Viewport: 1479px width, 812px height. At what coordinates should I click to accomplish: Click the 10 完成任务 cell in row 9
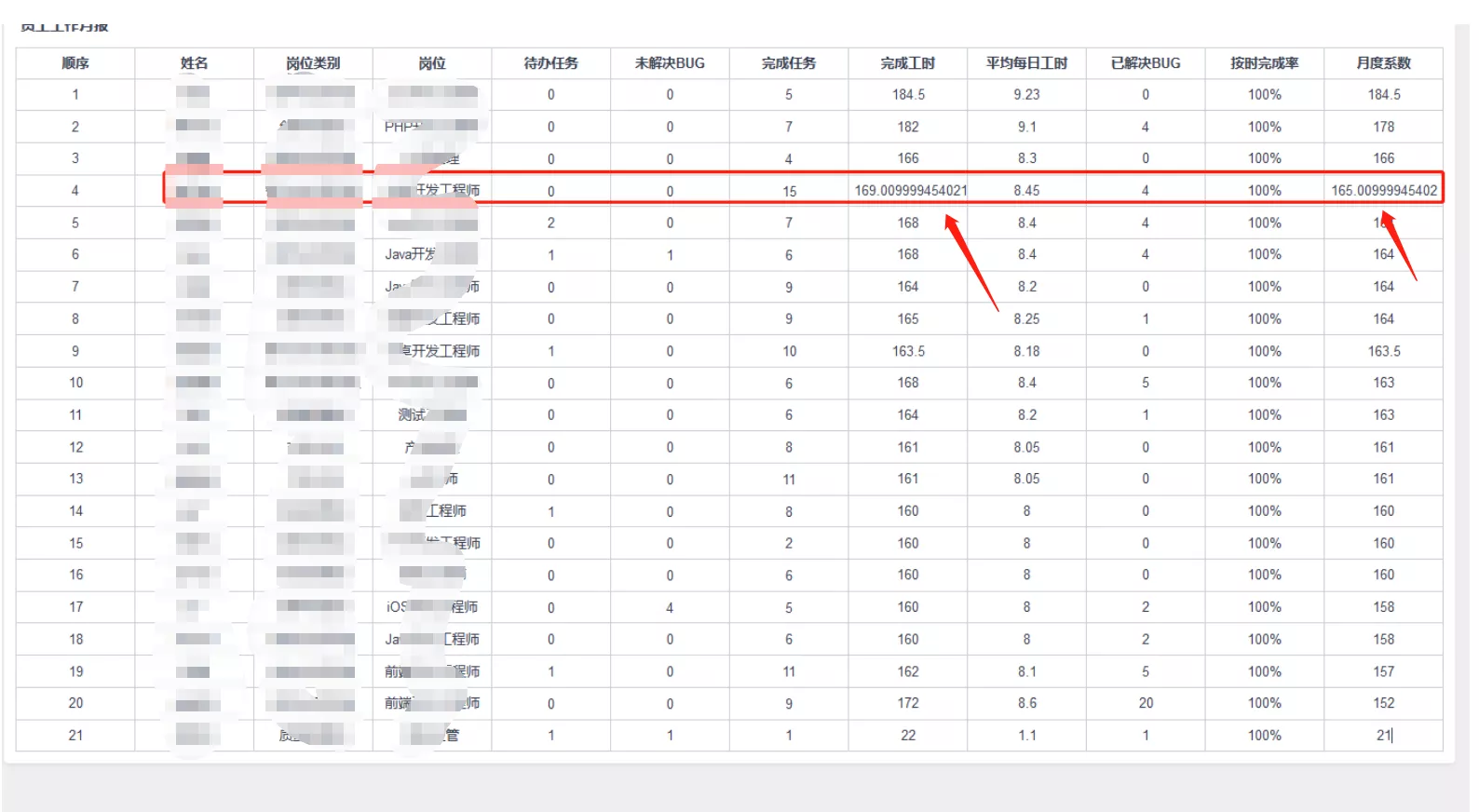pos(789,352)
